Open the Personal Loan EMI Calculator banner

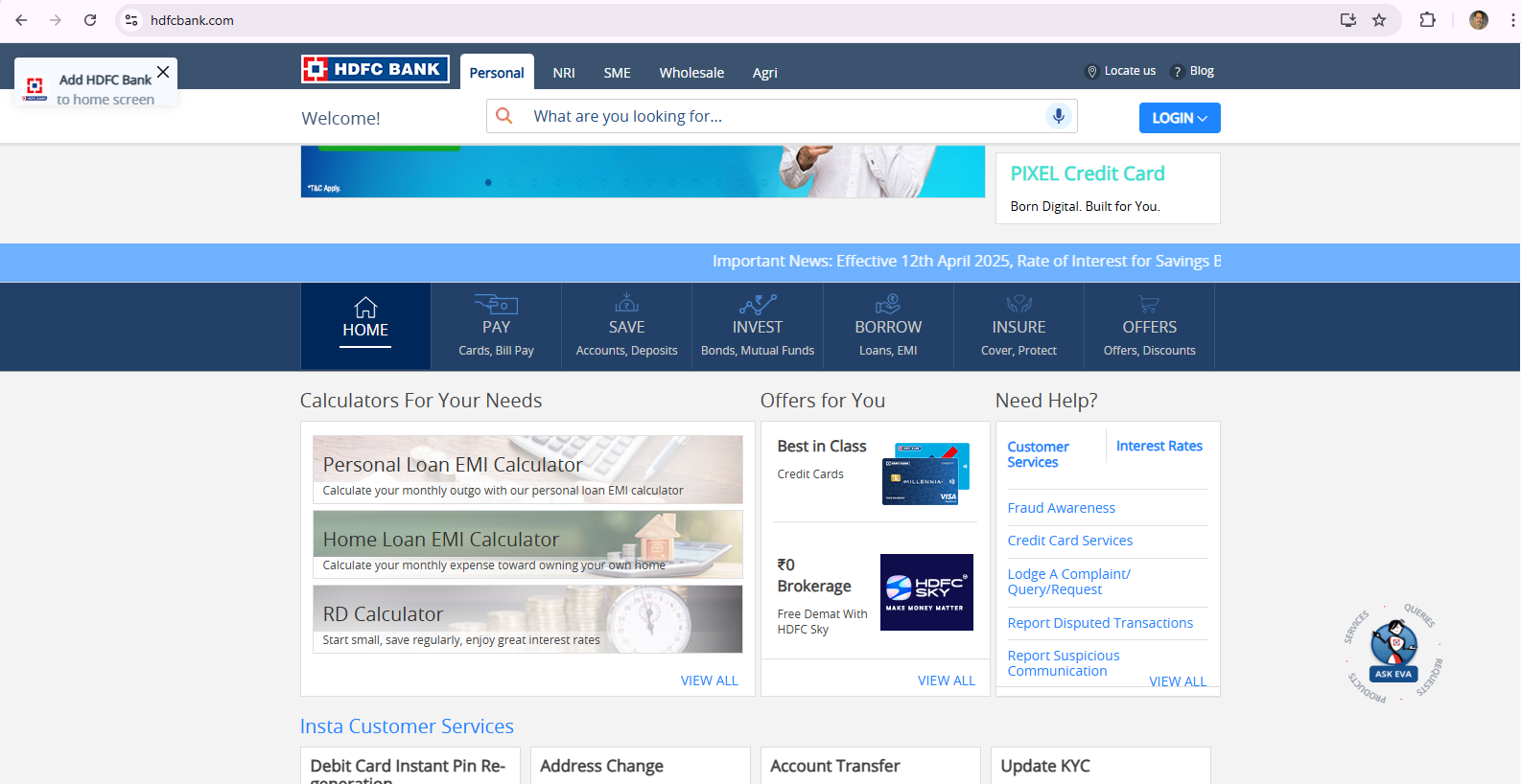click(x=527, y=470)
